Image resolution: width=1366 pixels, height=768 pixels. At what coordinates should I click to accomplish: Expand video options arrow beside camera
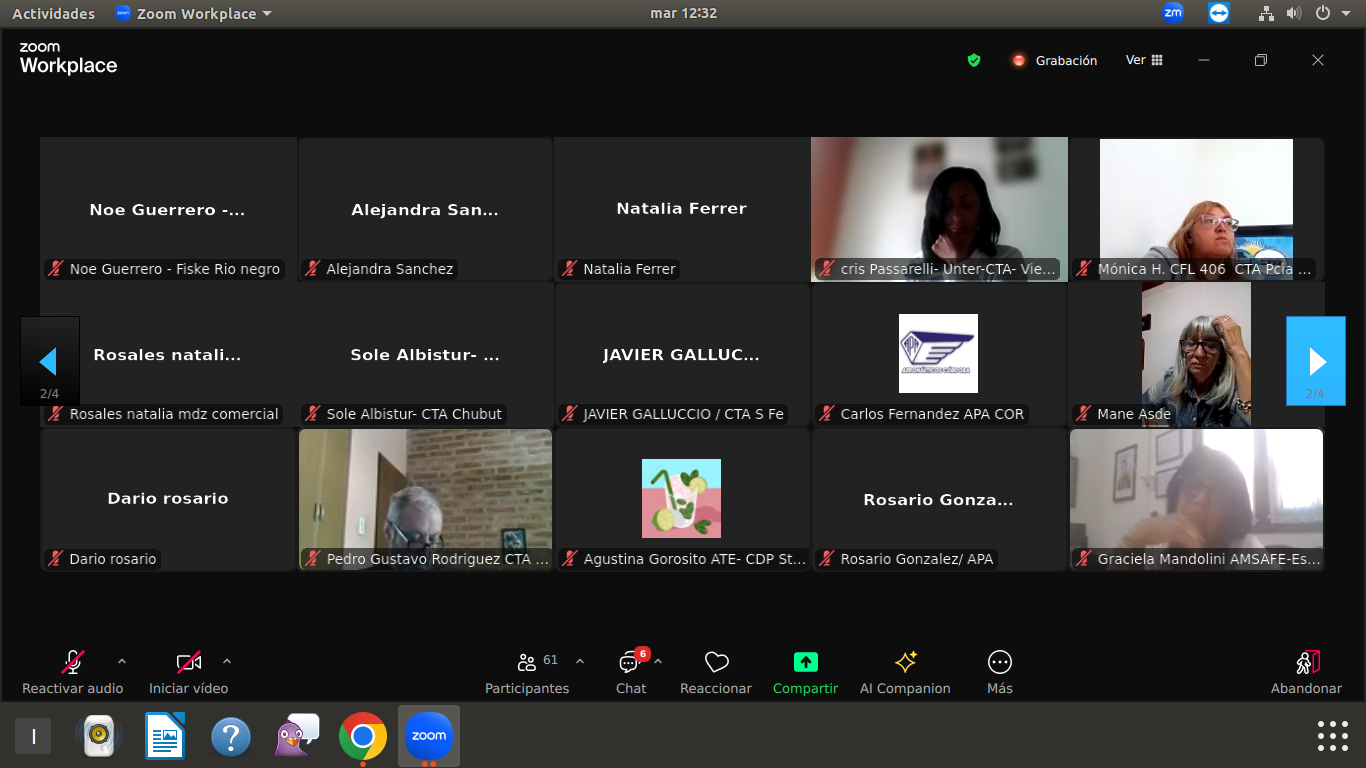[x=227, y=661]
